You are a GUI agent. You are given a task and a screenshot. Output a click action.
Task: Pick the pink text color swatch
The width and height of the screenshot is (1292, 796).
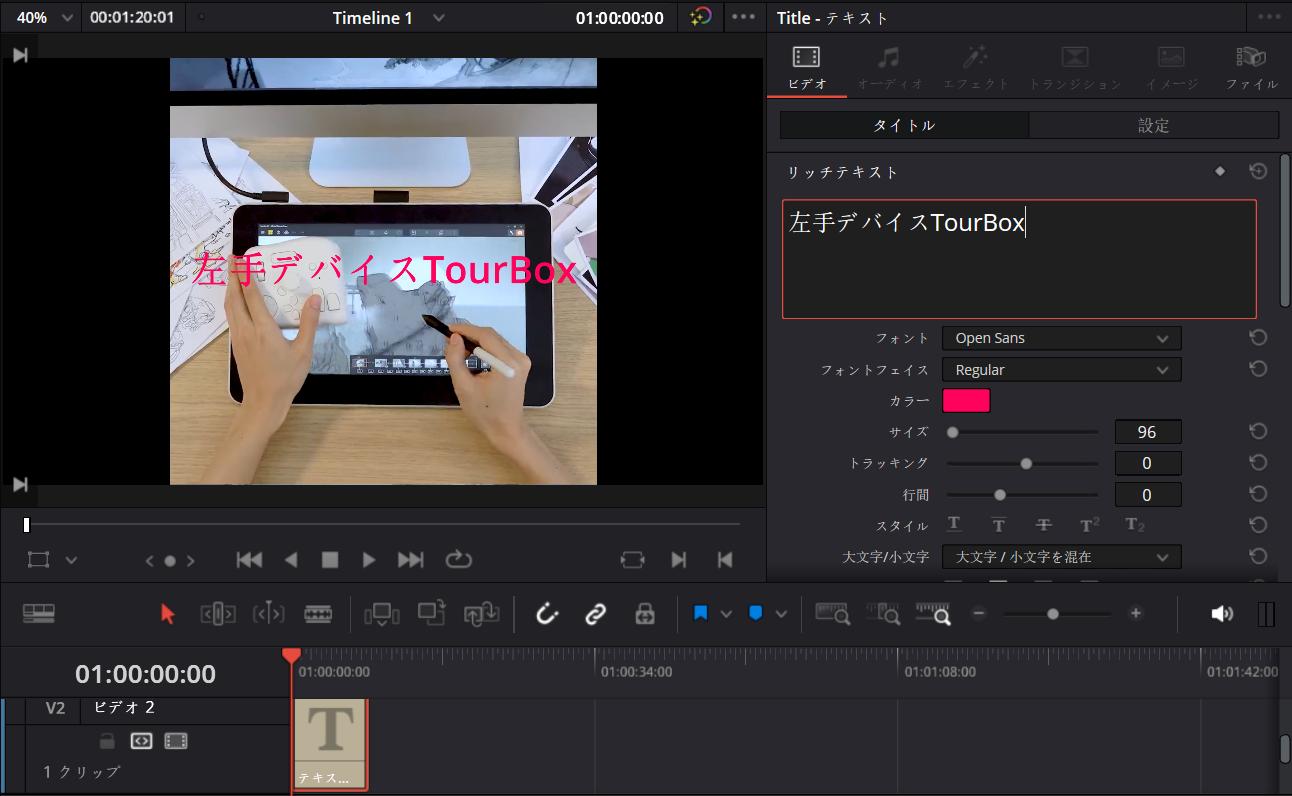pos(966,401)
